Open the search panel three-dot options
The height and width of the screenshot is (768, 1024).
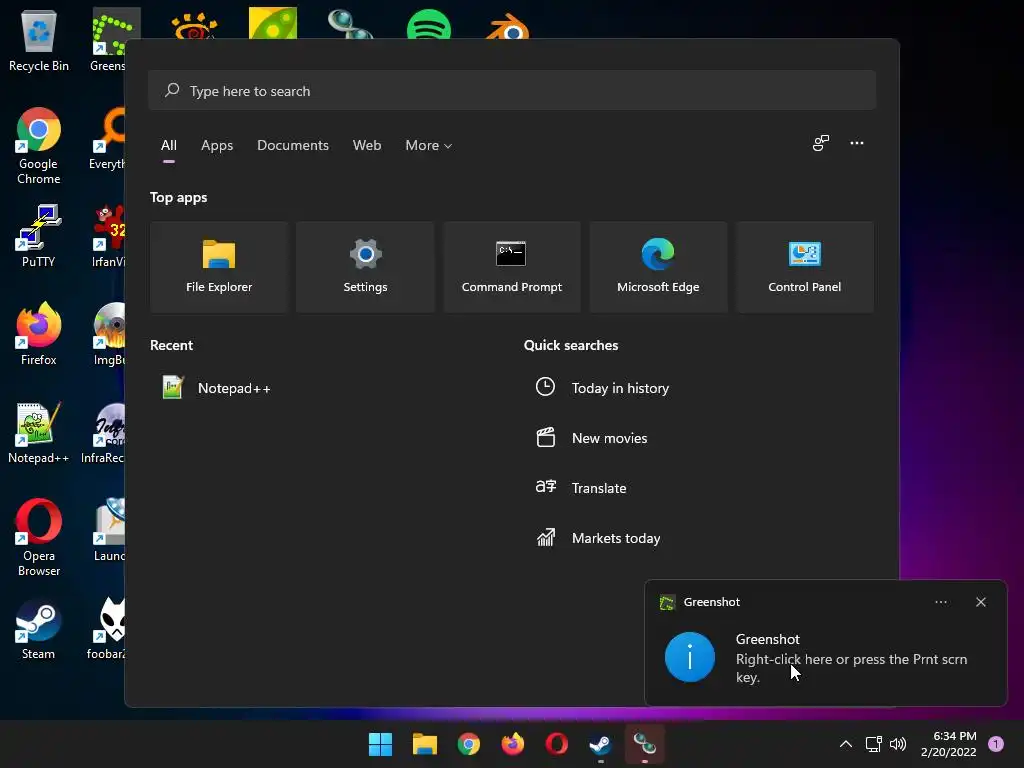pos(857,143)
